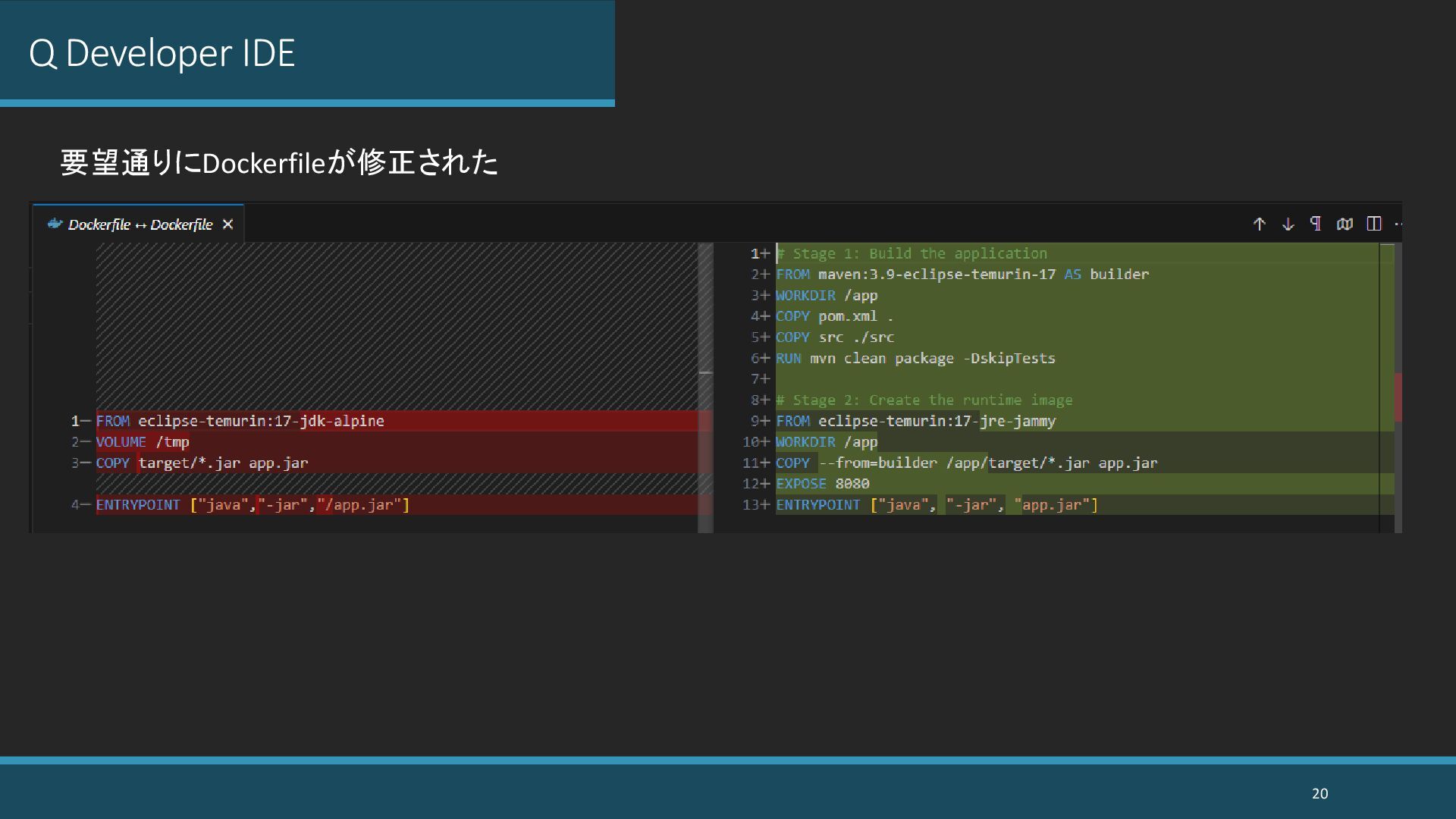This screenshot has height=819, width=1456.
Task: Click the right pane vertical scrollbar
Action: tap(1398, 318)
